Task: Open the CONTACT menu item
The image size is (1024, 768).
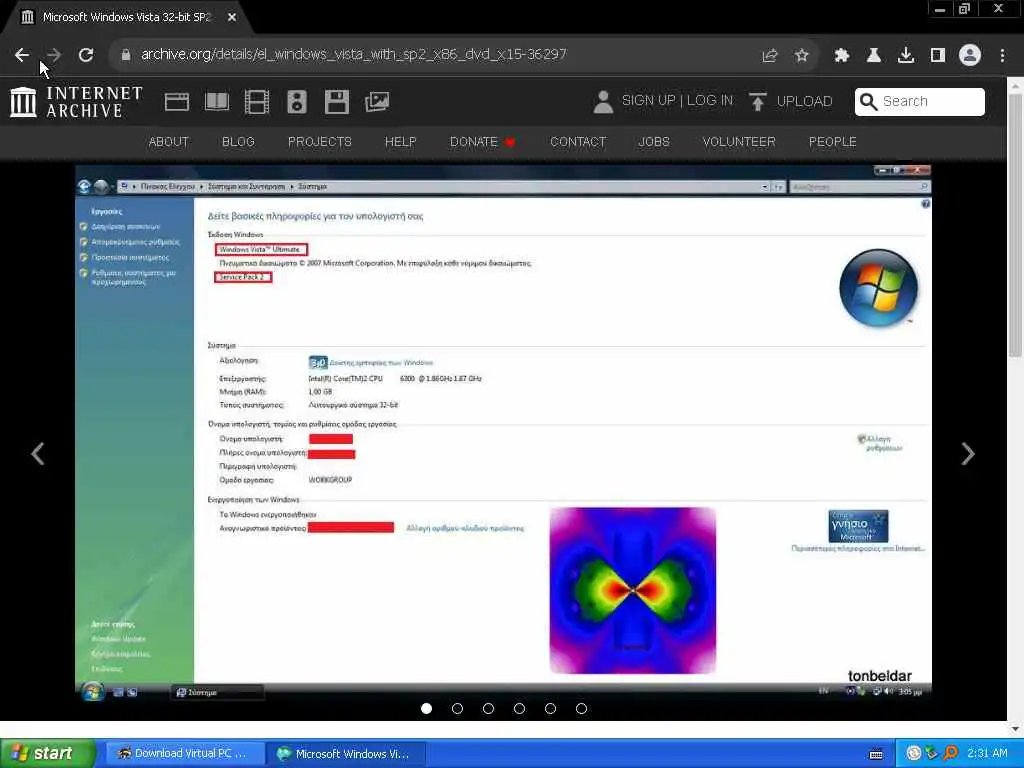Action: coord(578,142)
